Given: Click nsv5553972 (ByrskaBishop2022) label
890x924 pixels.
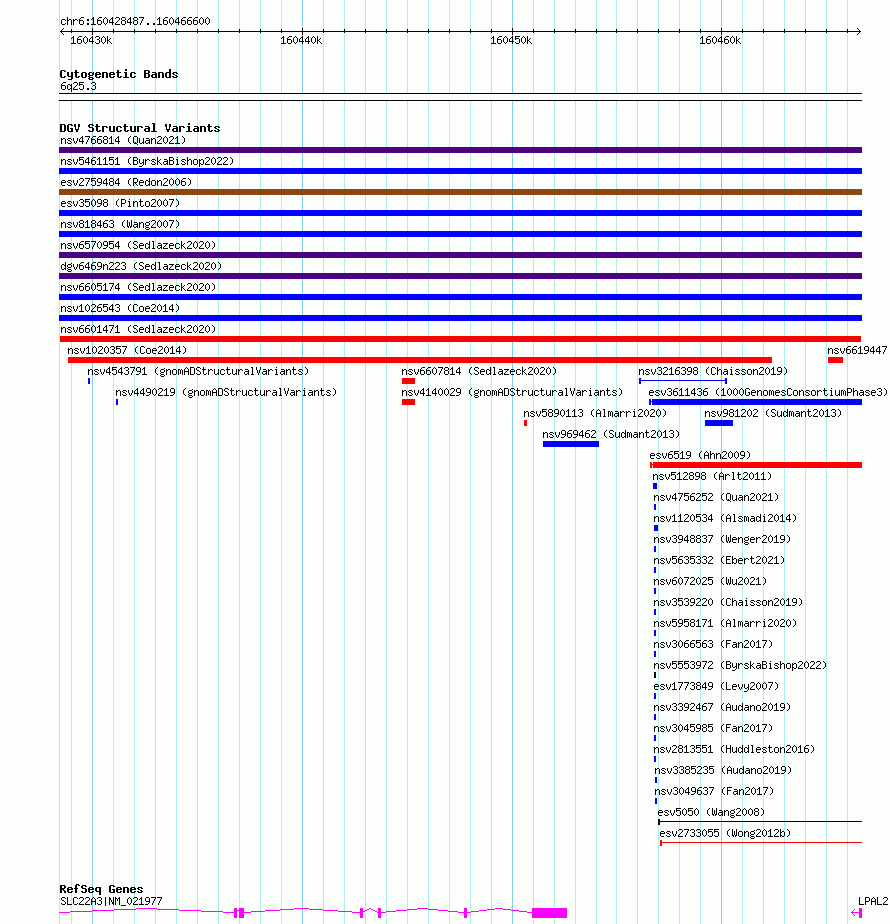Looking at the screenshot, I should pos(740,665).
